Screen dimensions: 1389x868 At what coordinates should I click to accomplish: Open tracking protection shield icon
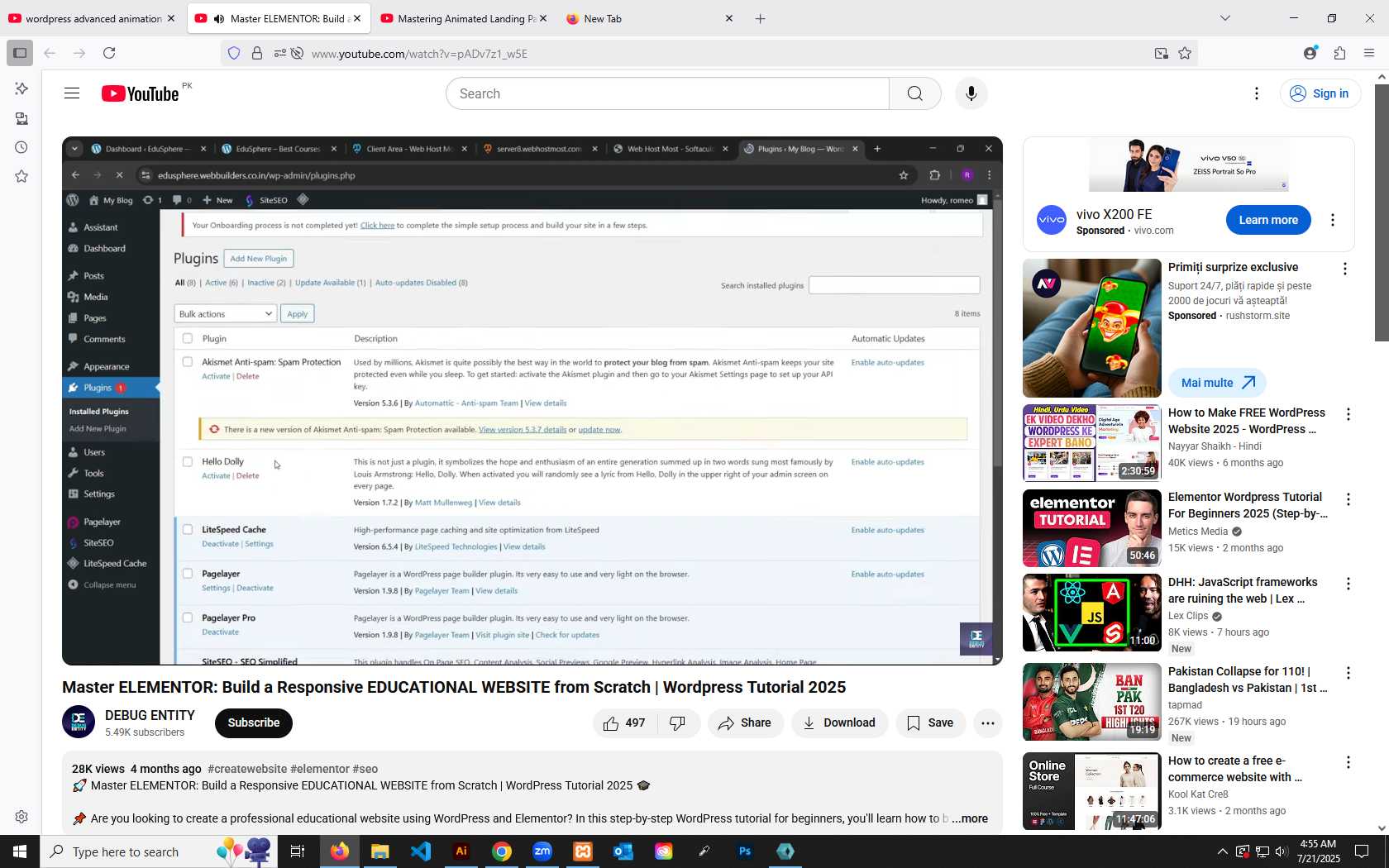click(x=234, y=53)
